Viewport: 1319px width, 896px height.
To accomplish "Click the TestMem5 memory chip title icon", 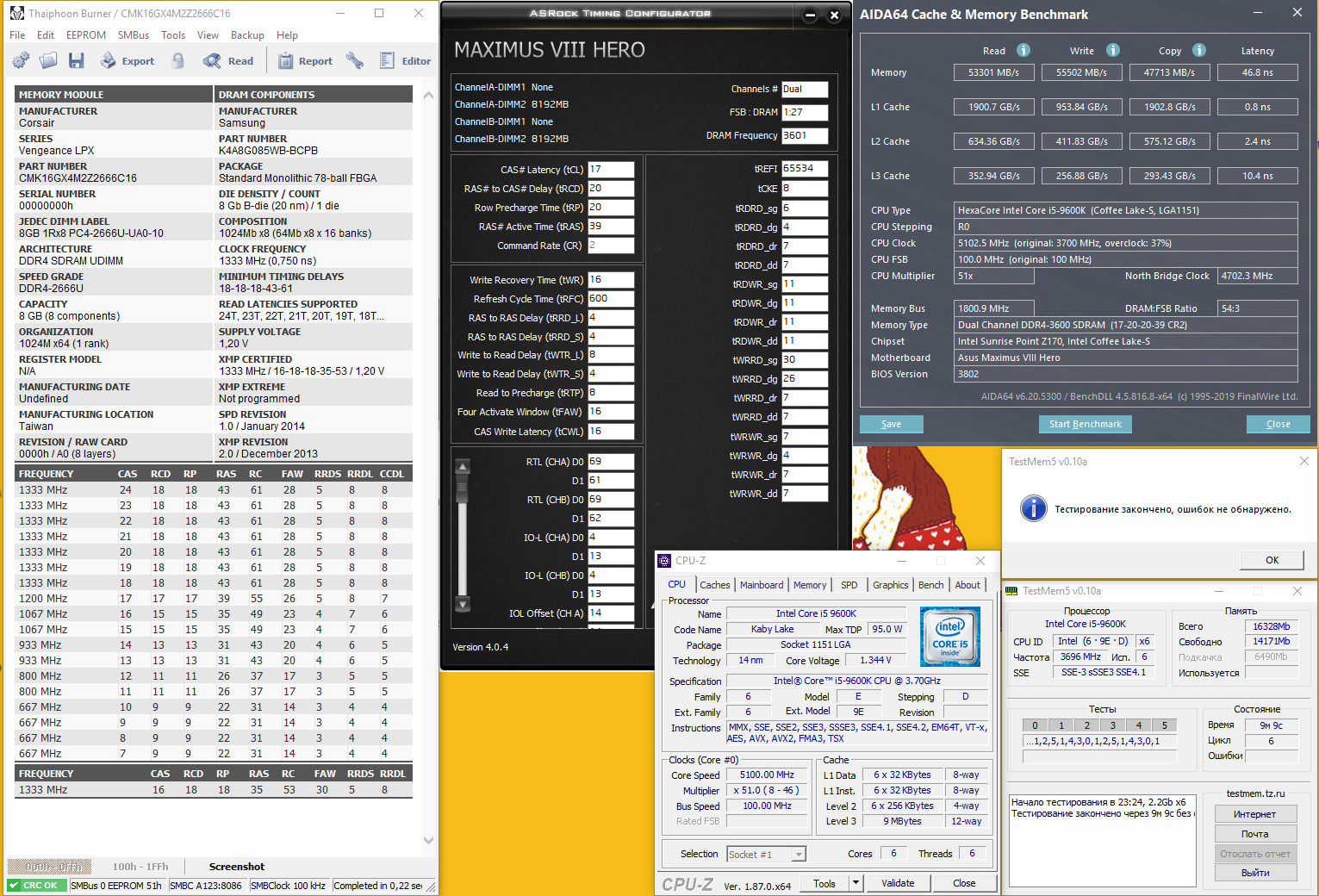I will point(1011,591).
